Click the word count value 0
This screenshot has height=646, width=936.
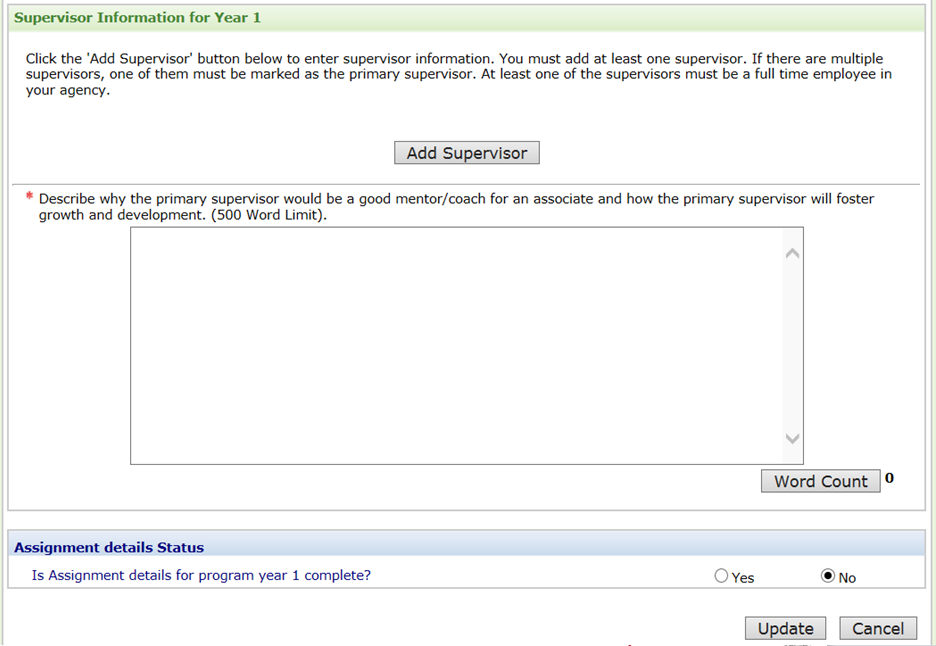pos(889,478)
